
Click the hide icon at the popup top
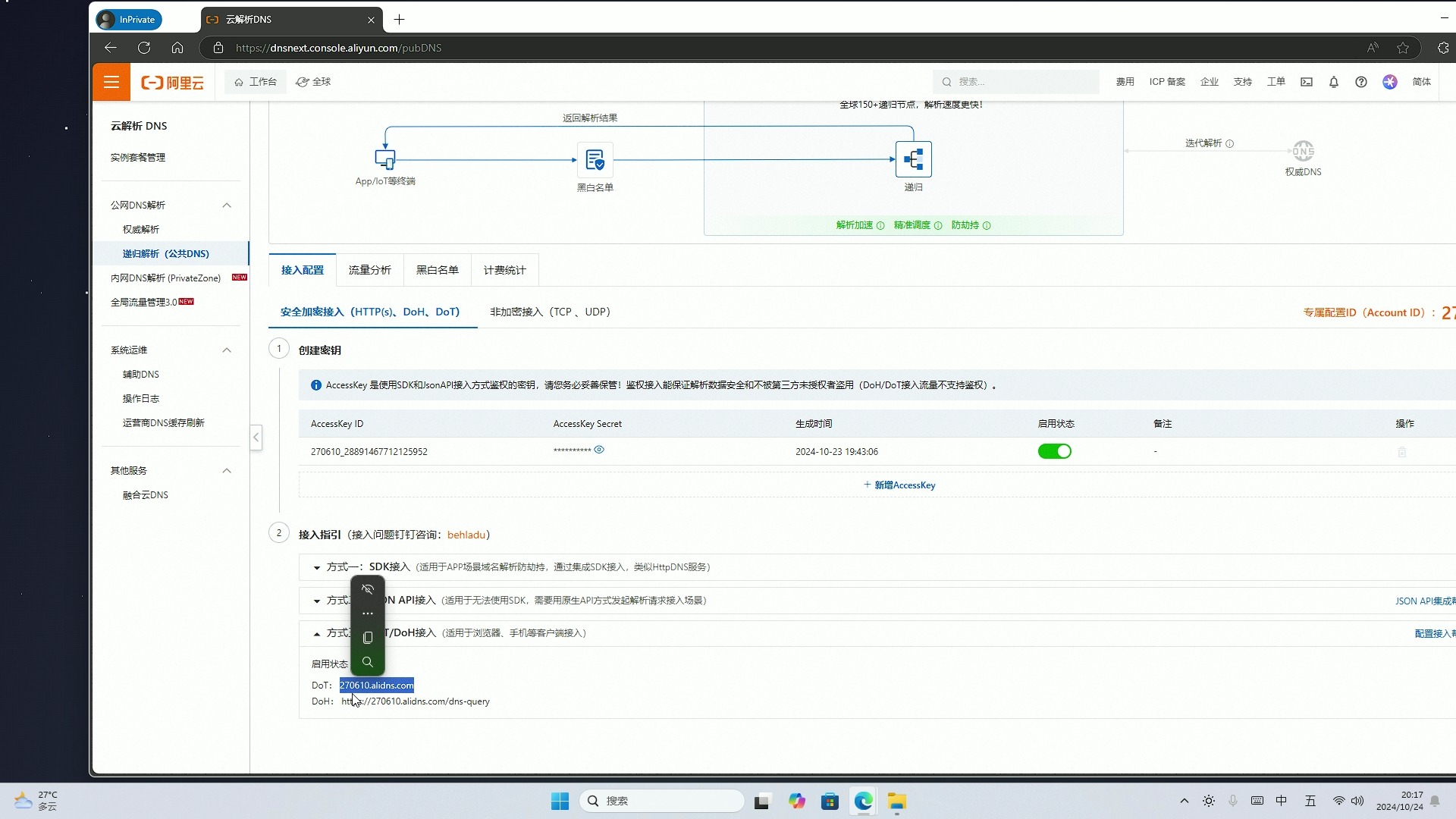(x=368, y=589)
